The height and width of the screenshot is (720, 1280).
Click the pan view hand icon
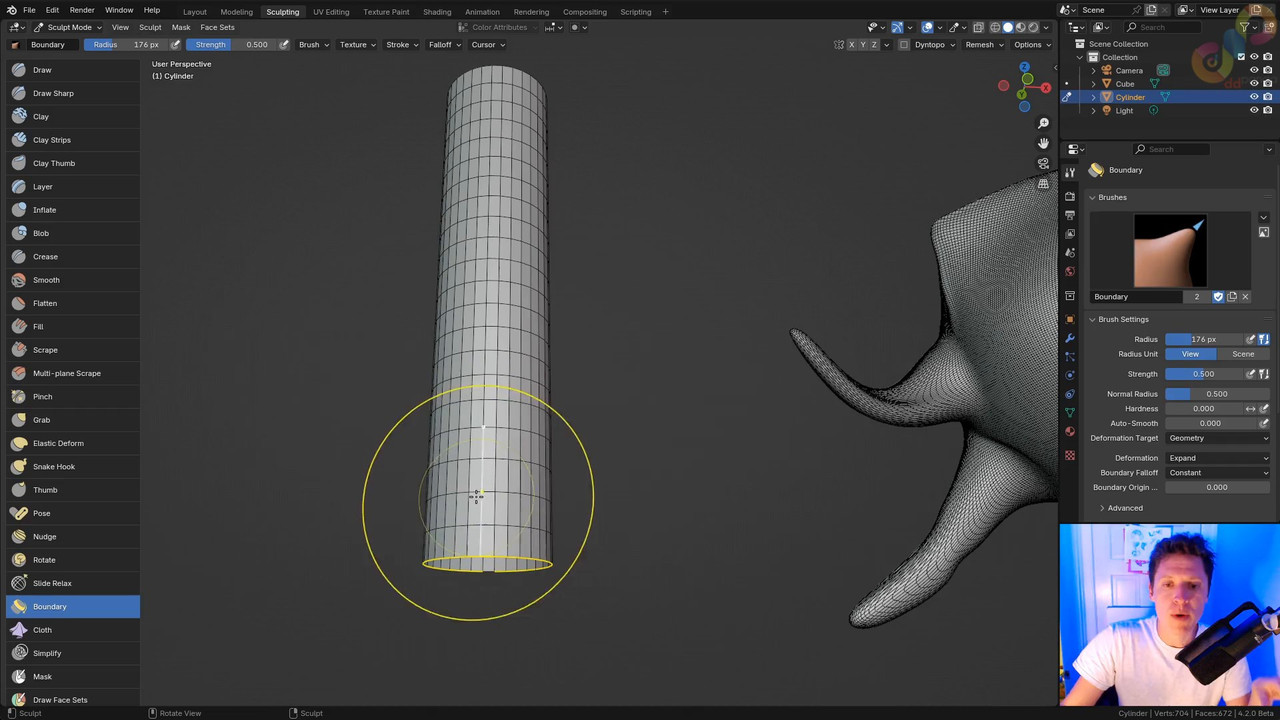click(x=1043, y=143)
